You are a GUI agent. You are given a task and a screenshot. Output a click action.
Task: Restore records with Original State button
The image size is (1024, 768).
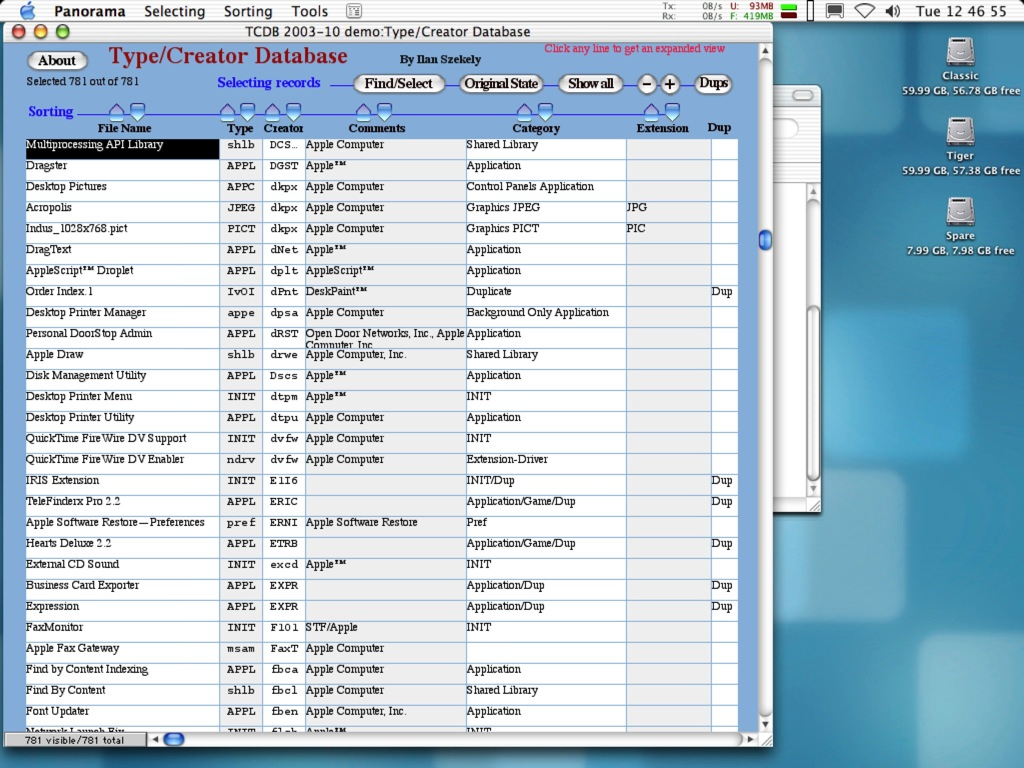point(501,84)
